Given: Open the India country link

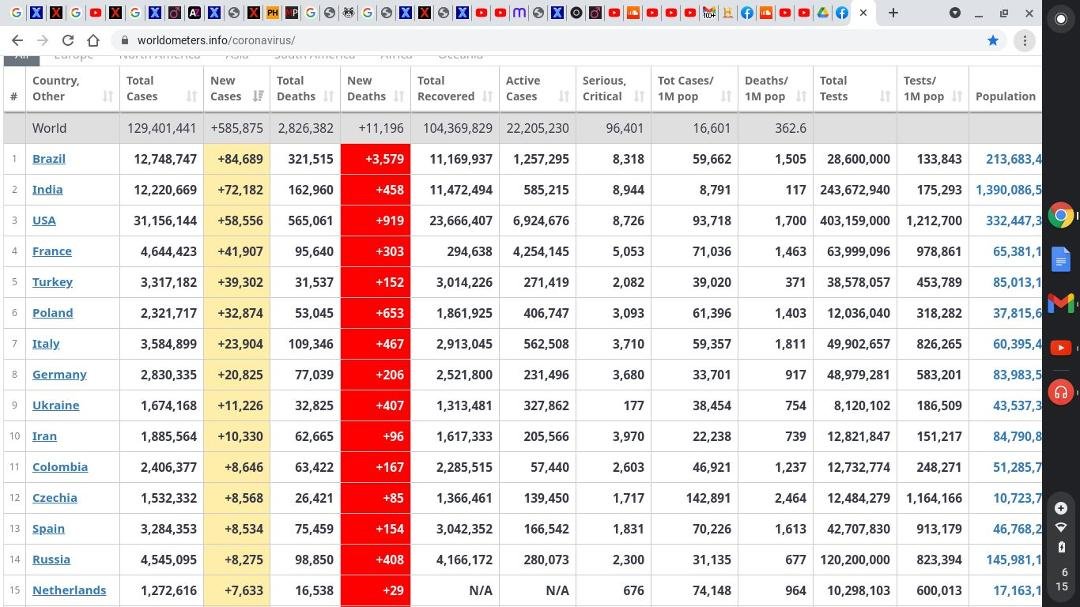Looking at the screenshot, I should (x=48, y=189).
